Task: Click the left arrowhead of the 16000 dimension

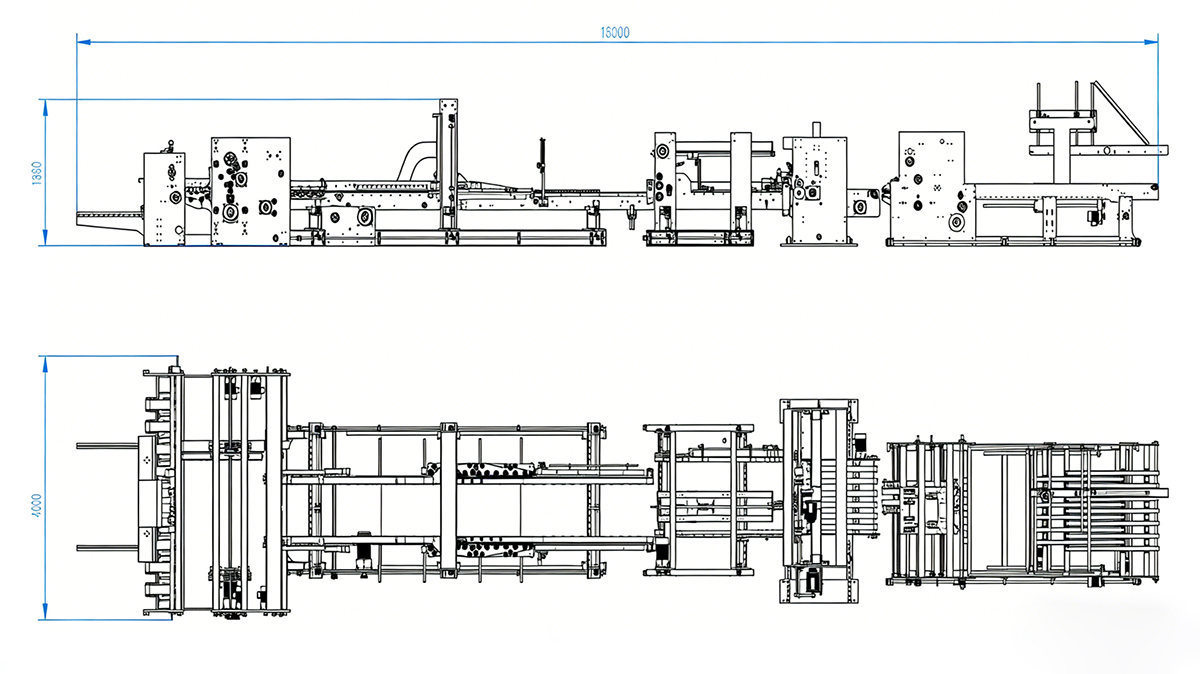Action: 83,42
